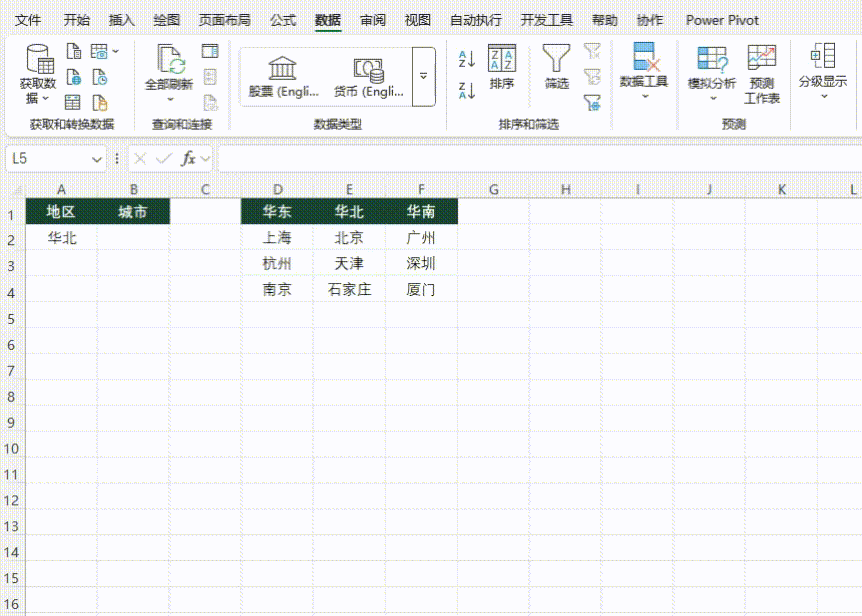This screenshot has height=616, width=862.
Task: Select header cell 地区
Action: click(x=62, y=212)
